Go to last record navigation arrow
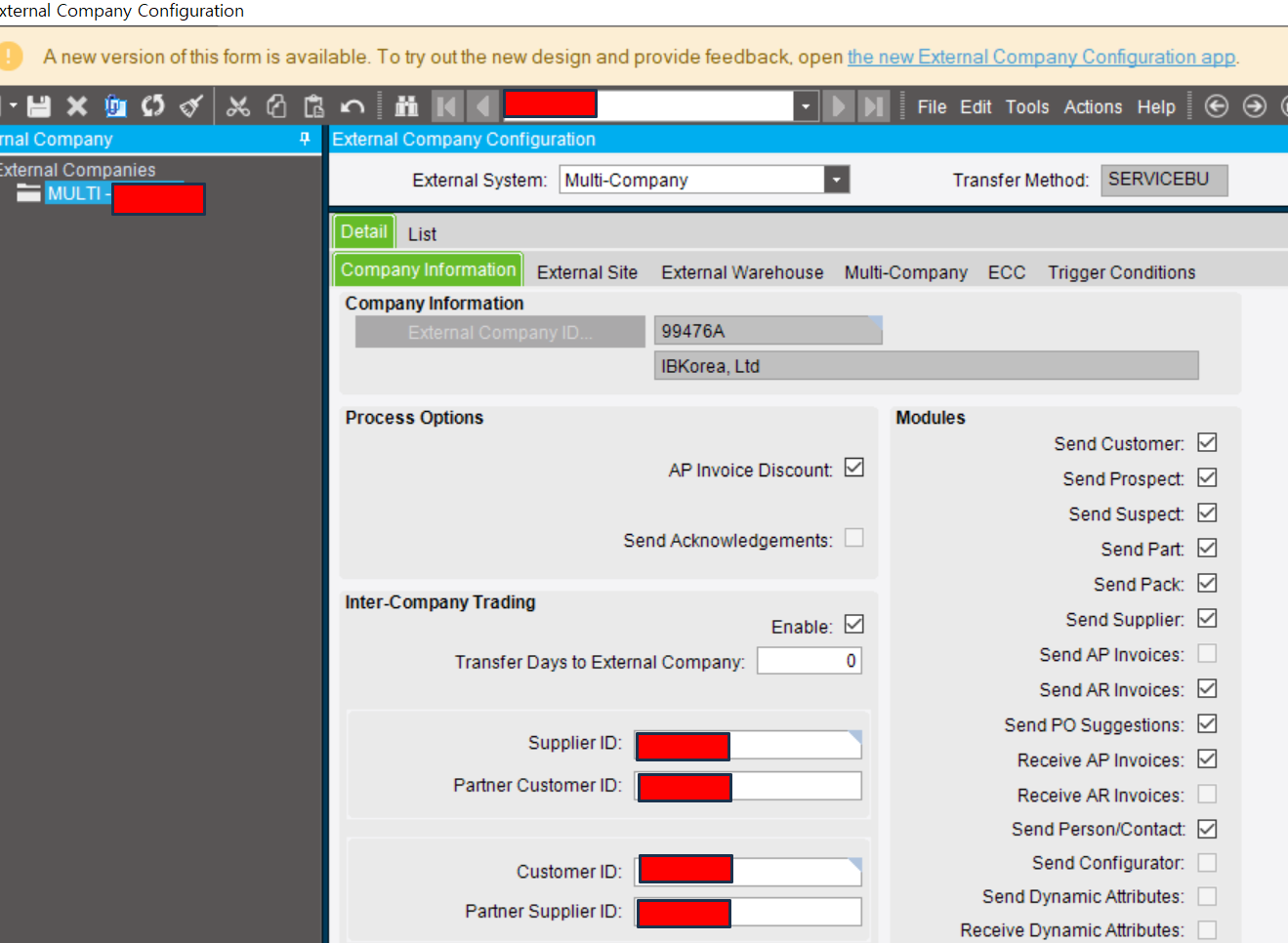Viewport: 1288px width, 943px height. 874,105
